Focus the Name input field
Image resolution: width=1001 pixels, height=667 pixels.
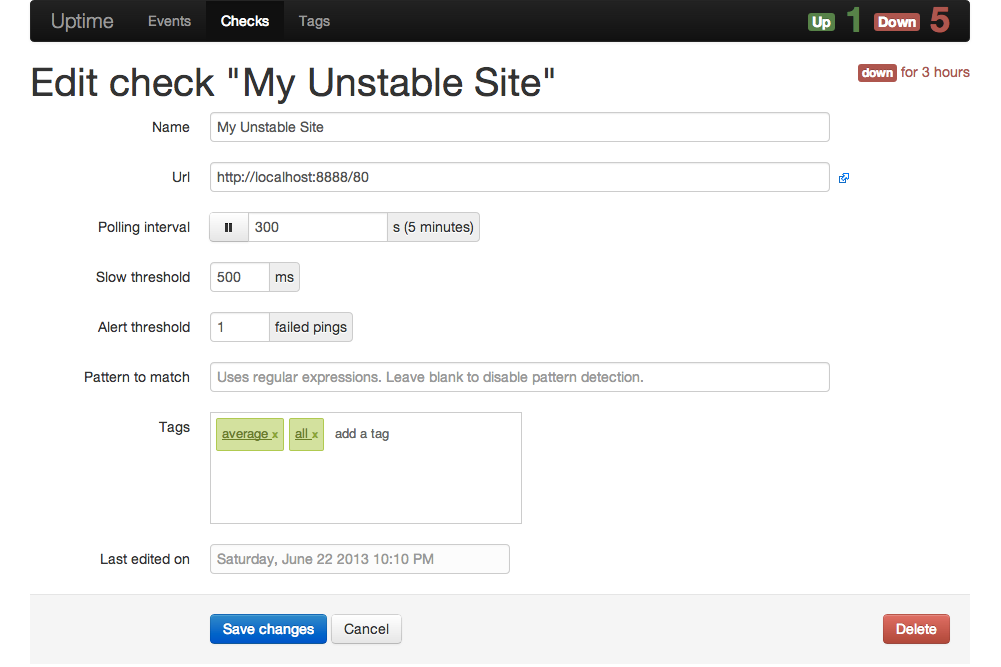(520, 127)
